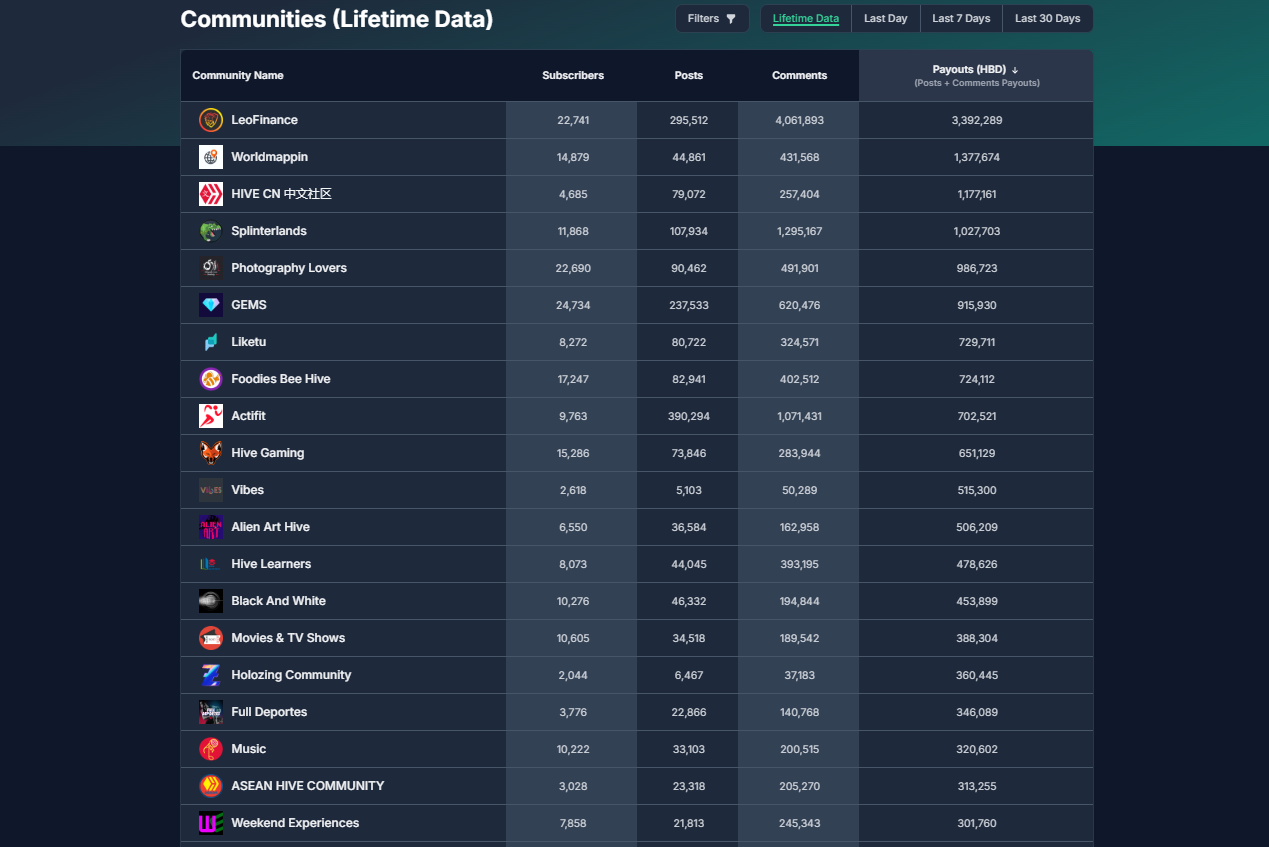This screenshot has width=1269, height=847.
Task: Click the subscribers value 2,618
Action: (x=573, y=490)
